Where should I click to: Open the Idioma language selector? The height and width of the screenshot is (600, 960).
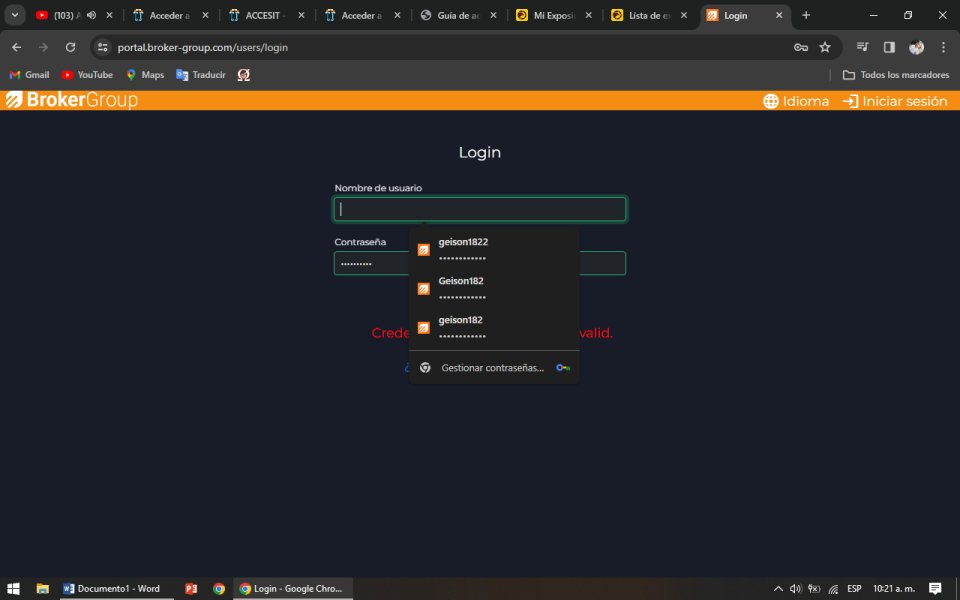coord(796,101)
